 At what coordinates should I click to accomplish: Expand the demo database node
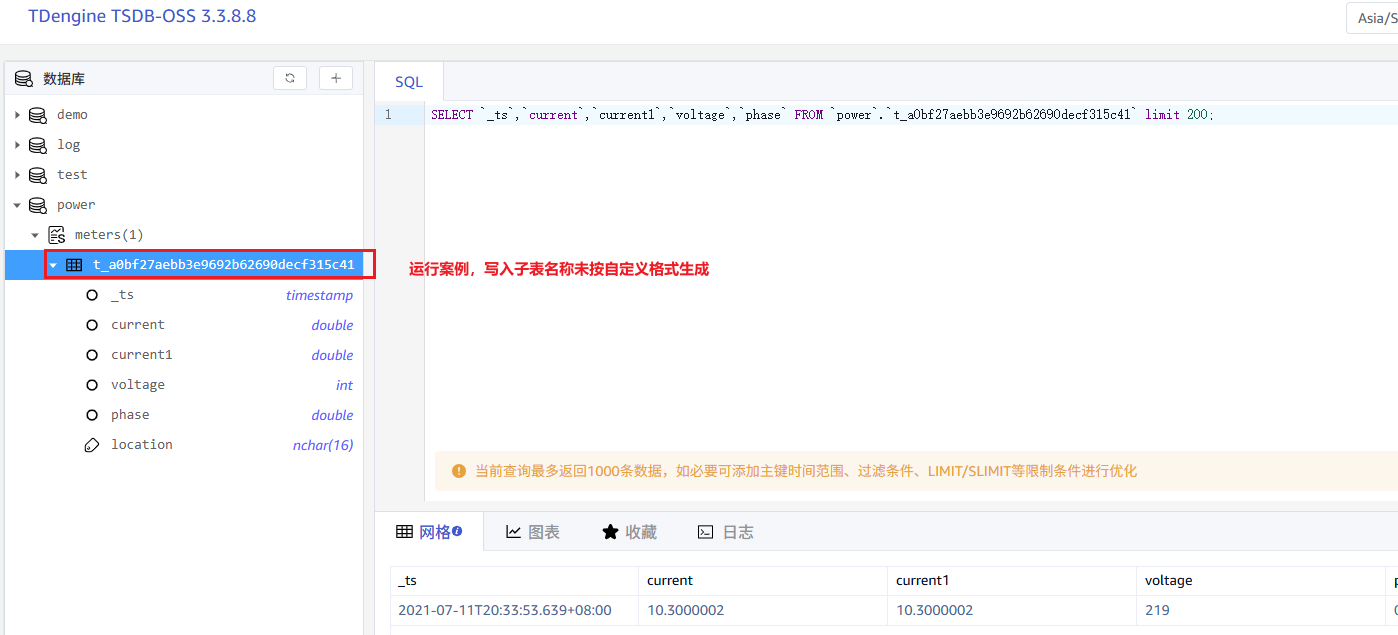(x=17, y=115)
